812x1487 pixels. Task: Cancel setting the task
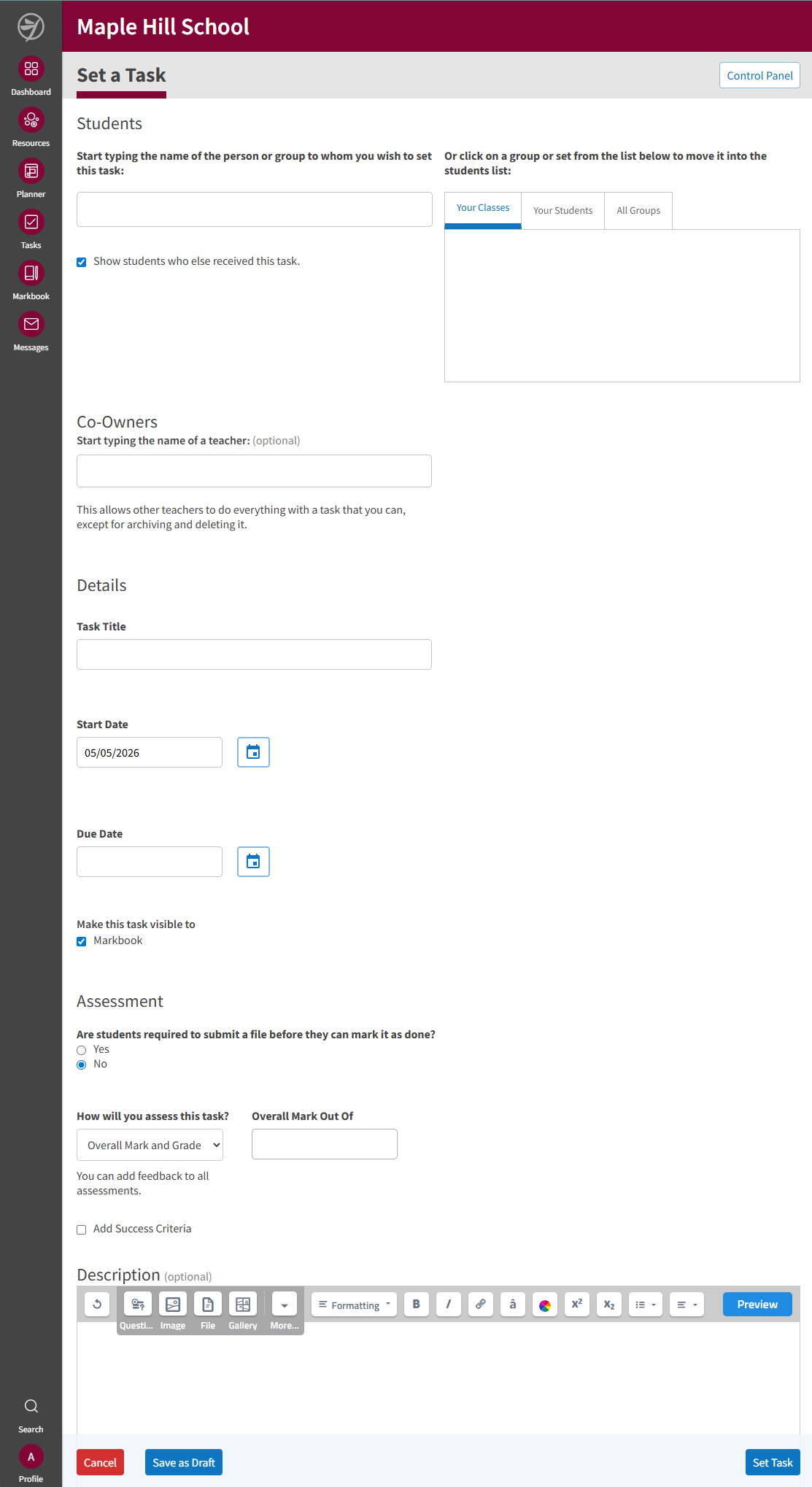(100, 1462)
